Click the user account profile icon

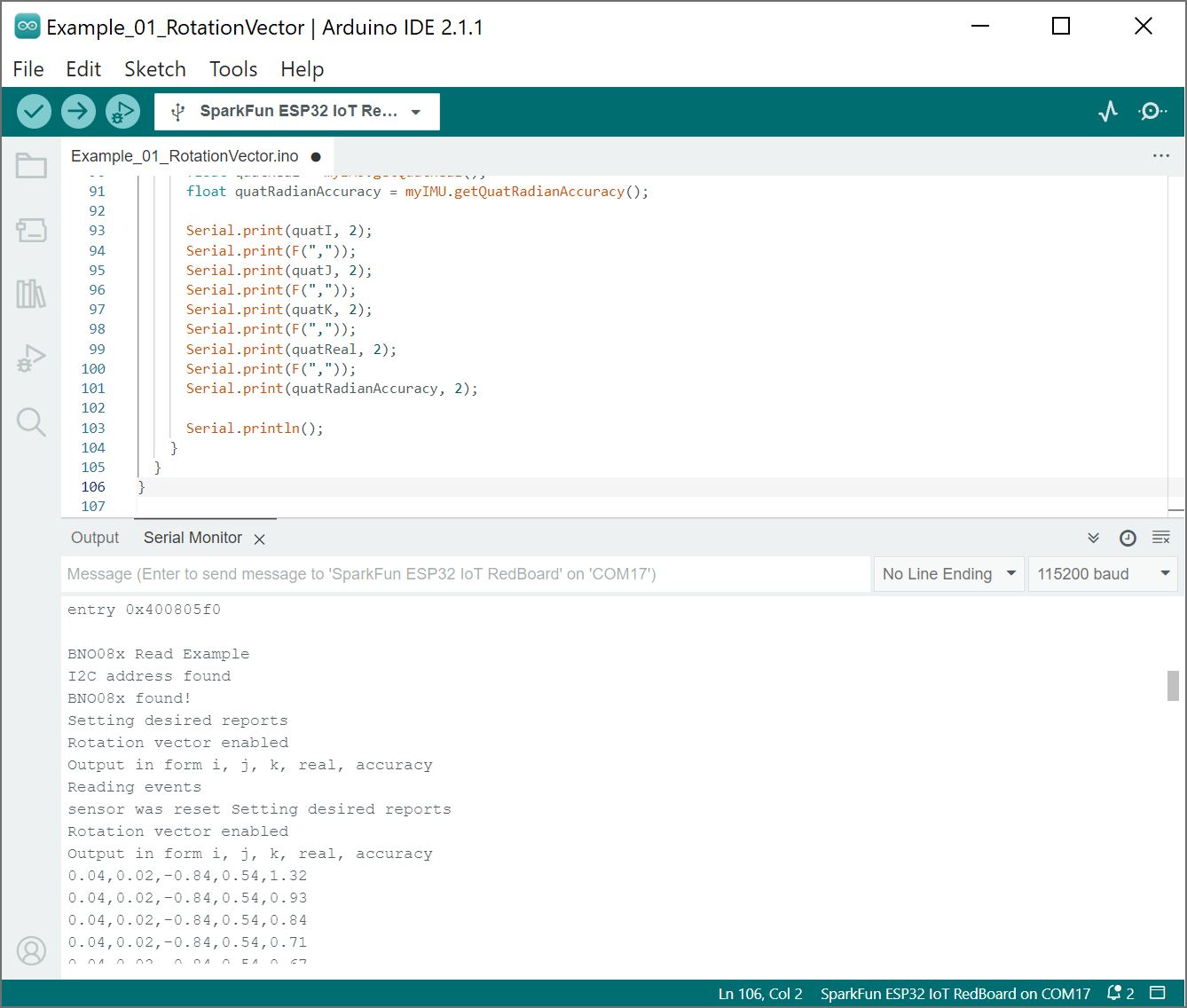31,951
